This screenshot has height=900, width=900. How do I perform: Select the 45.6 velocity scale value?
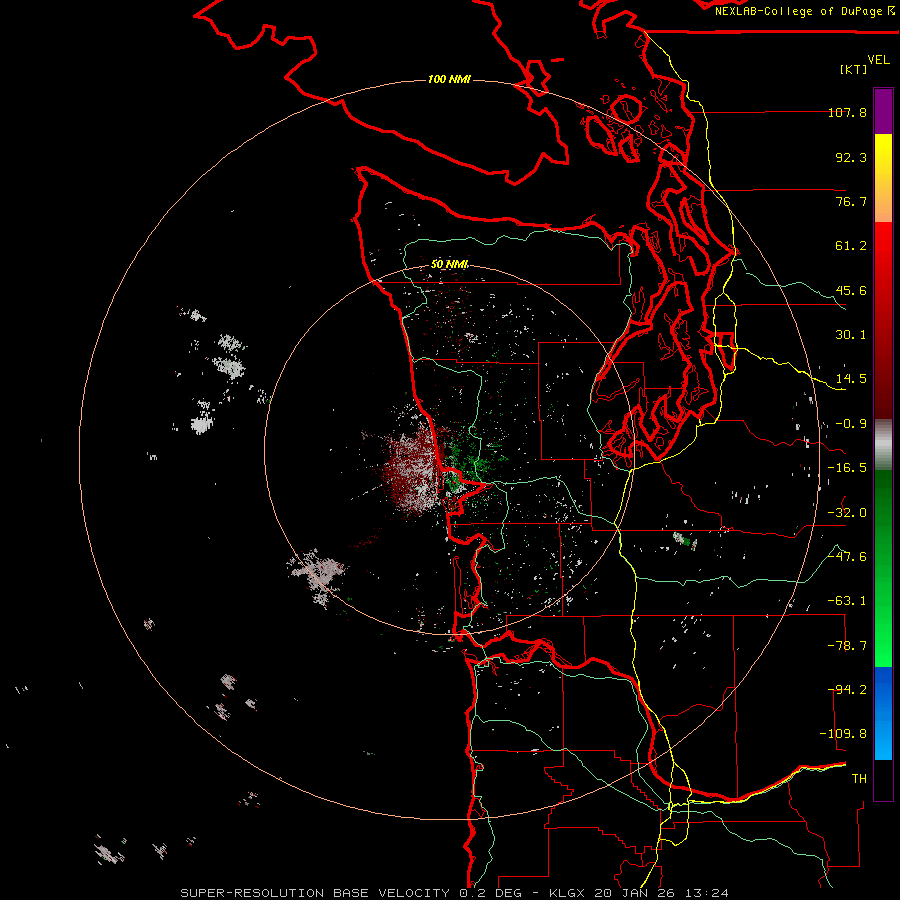coord(851,290)
